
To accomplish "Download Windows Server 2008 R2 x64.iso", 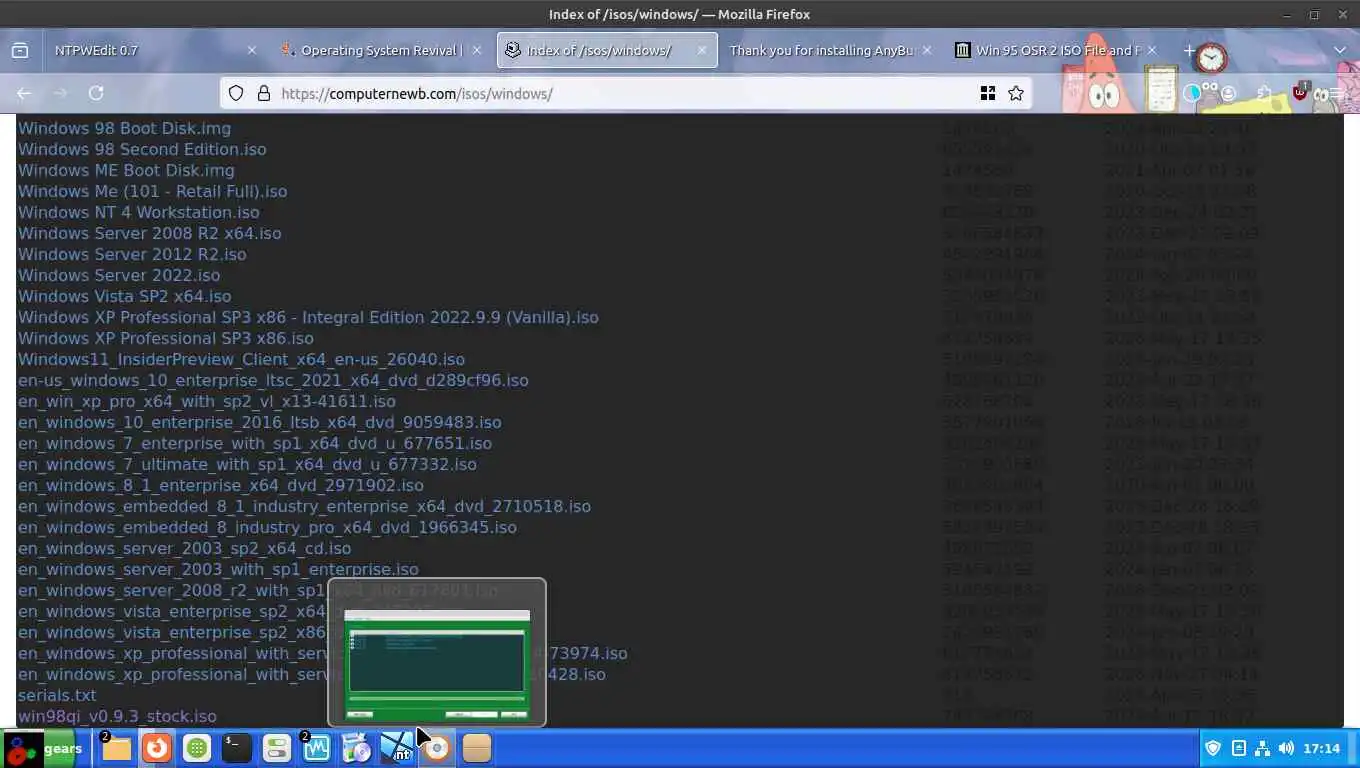I will [x=149, y=233].
